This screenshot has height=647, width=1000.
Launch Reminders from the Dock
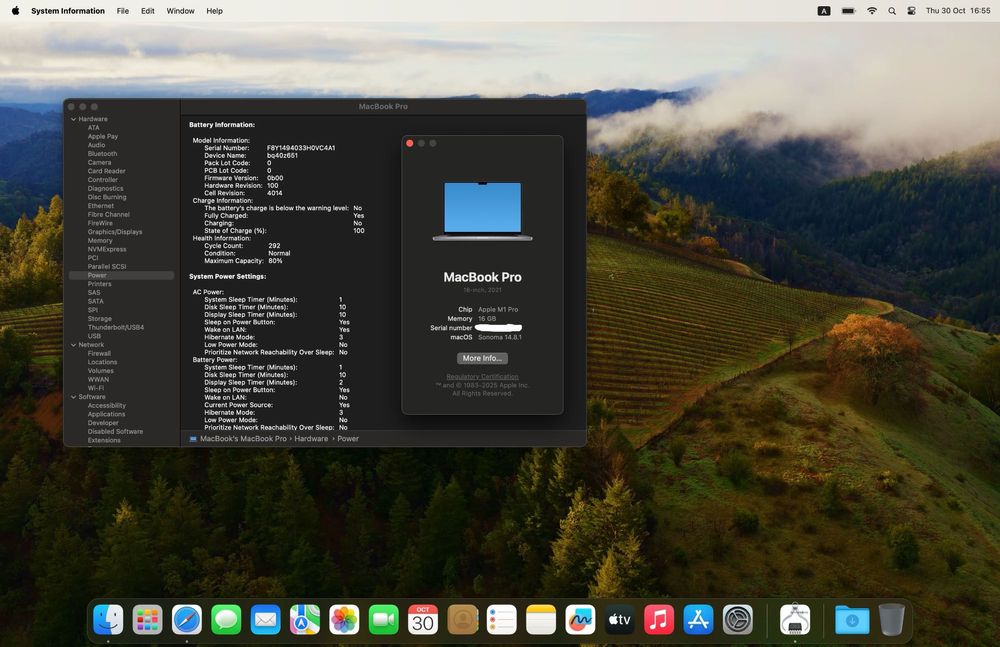502,620
